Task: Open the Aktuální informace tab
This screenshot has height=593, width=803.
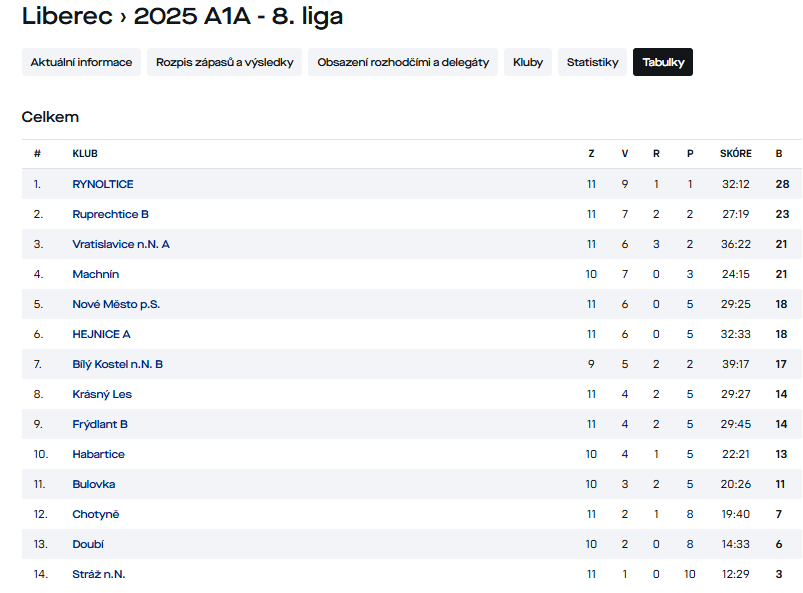Action: [x=81, y=62]
